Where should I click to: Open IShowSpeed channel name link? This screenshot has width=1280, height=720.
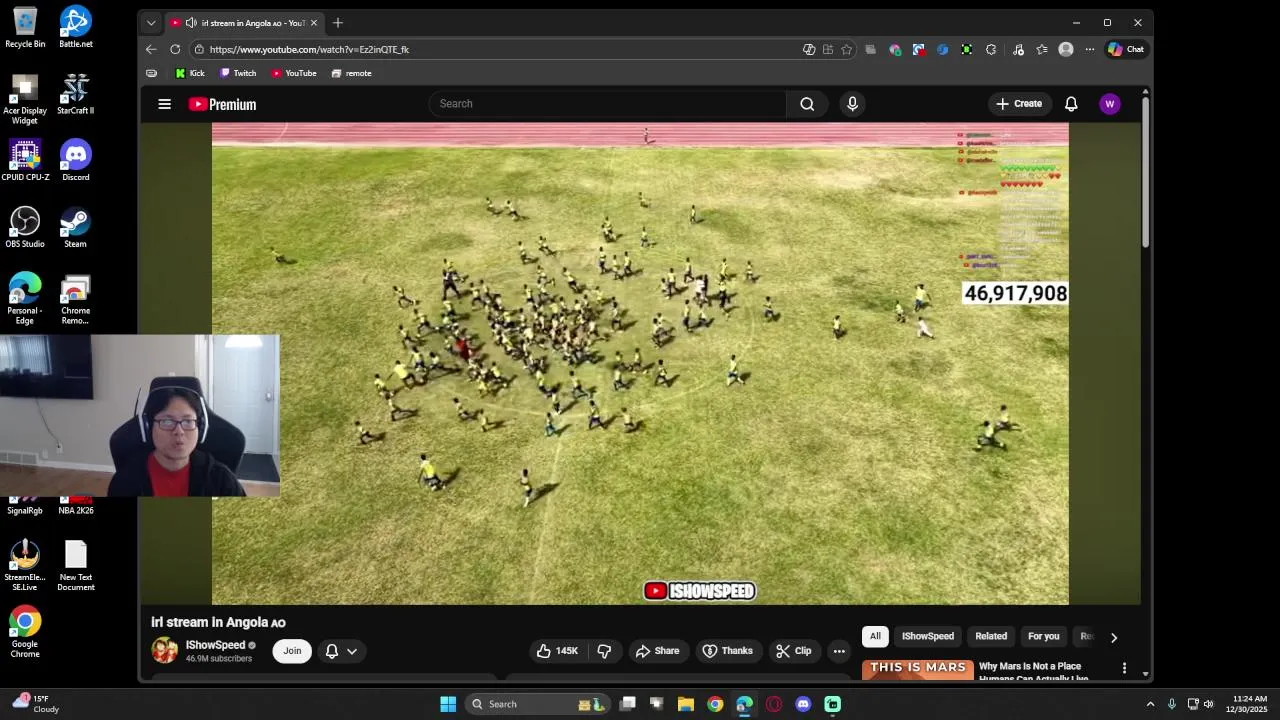pyautogui.click(x=215, y=645)
